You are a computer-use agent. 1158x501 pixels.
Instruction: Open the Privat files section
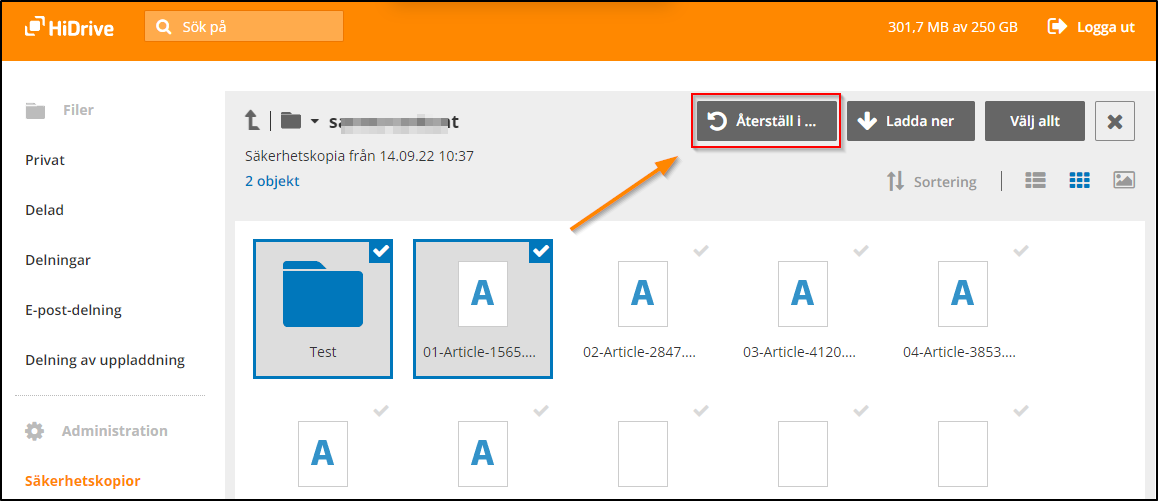tap(45, 160)
